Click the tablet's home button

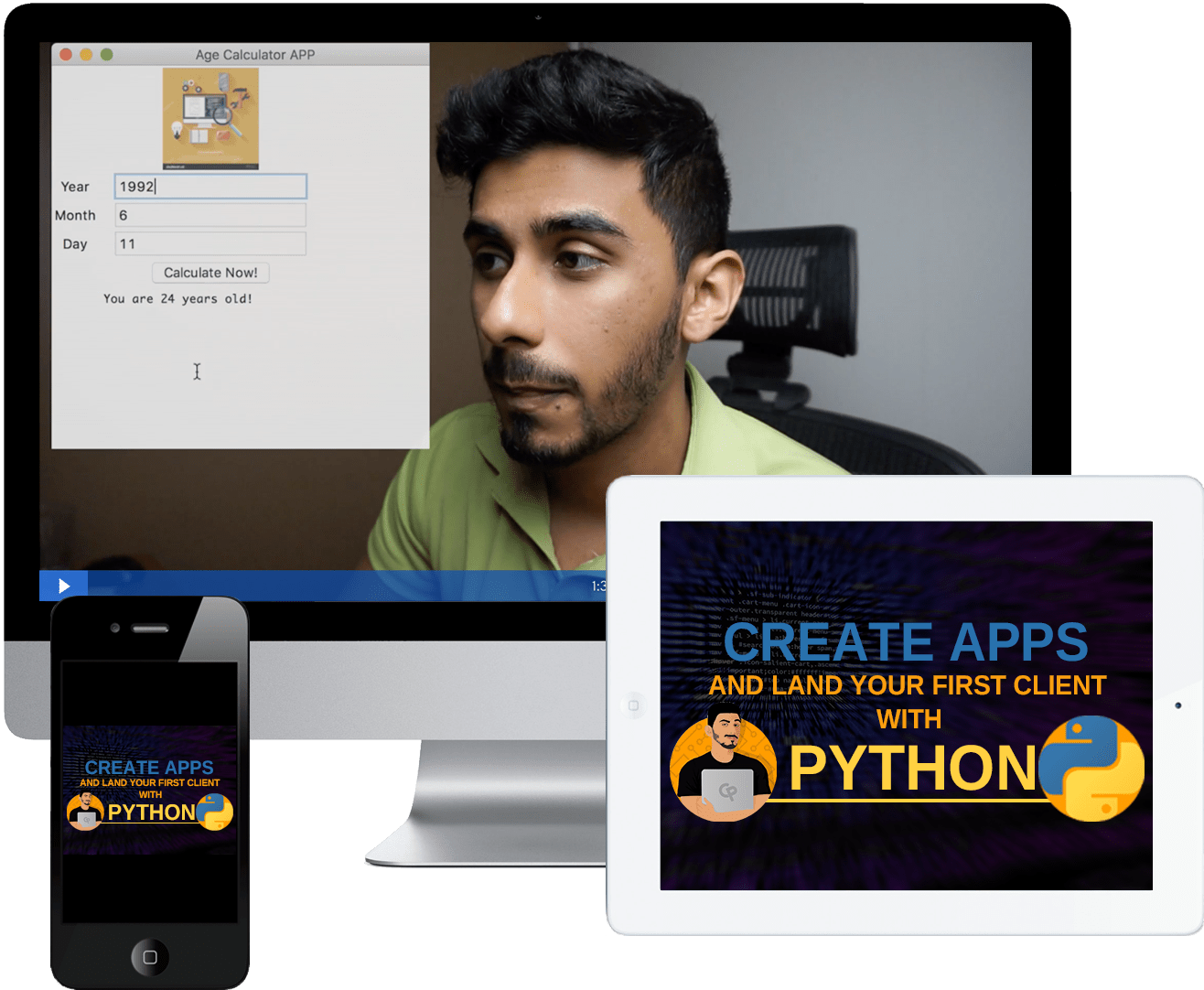click(633, 705)
